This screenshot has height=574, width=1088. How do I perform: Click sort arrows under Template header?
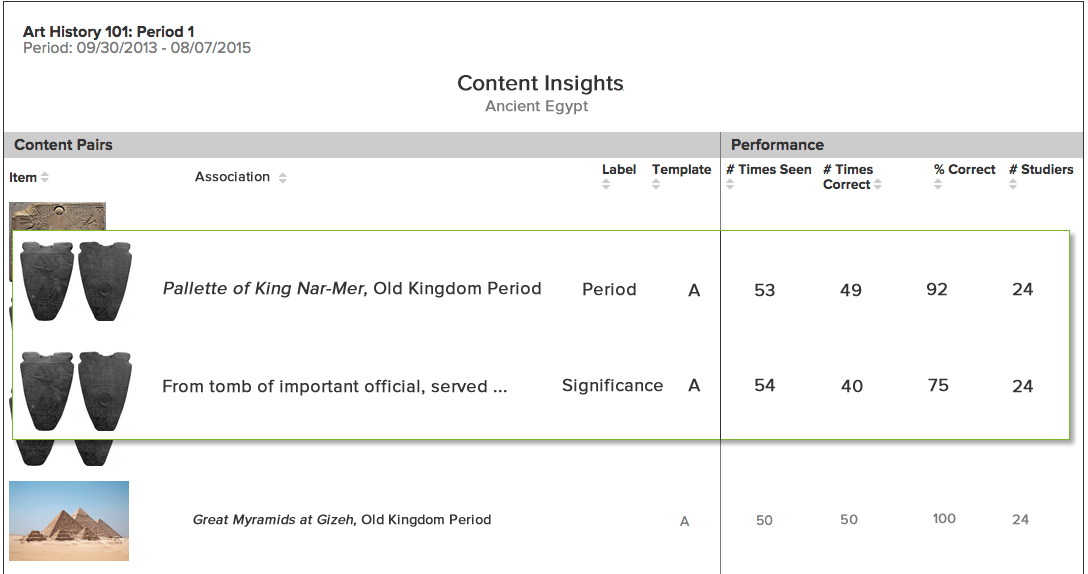coord(656,185)
